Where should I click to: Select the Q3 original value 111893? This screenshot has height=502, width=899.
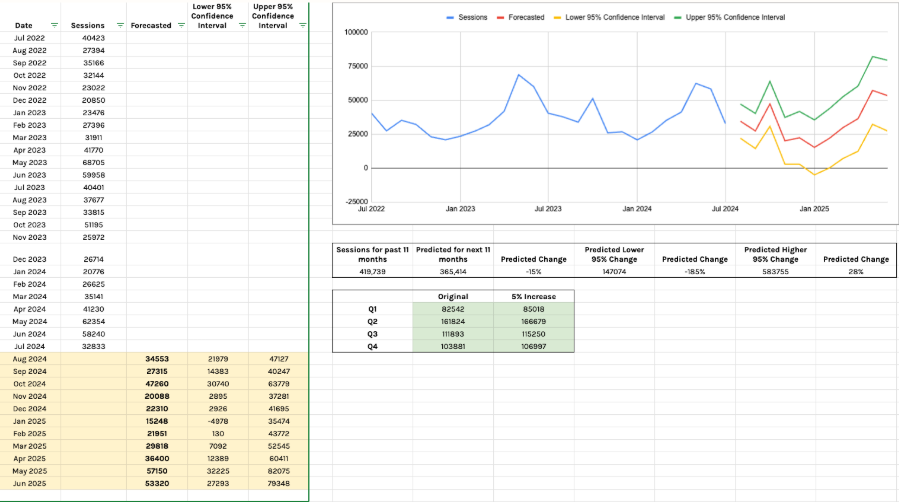tap(453, 334)
